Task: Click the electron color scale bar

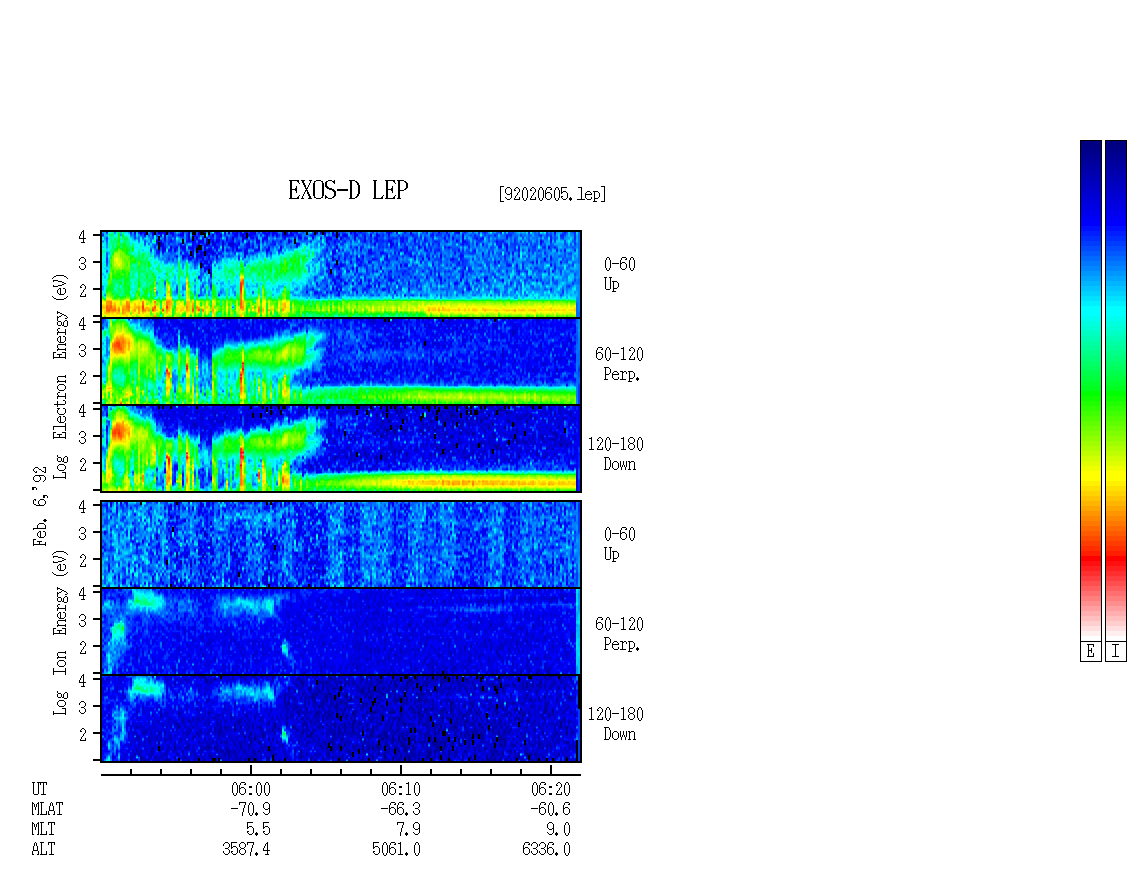Action: [1090, 390]
